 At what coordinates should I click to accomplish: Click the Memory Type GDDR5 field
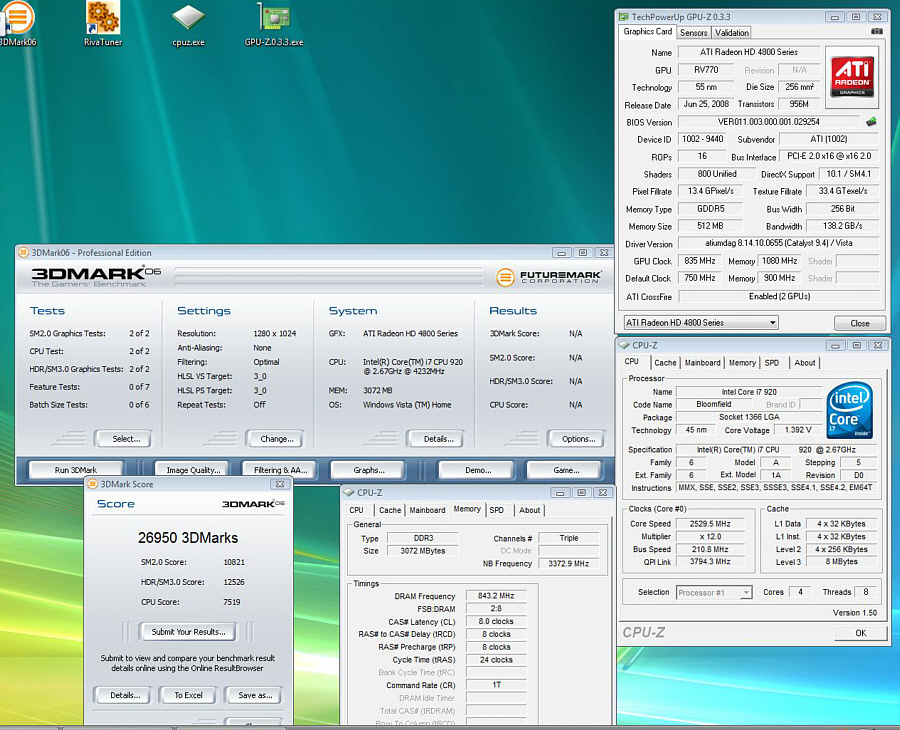[710, 209]
